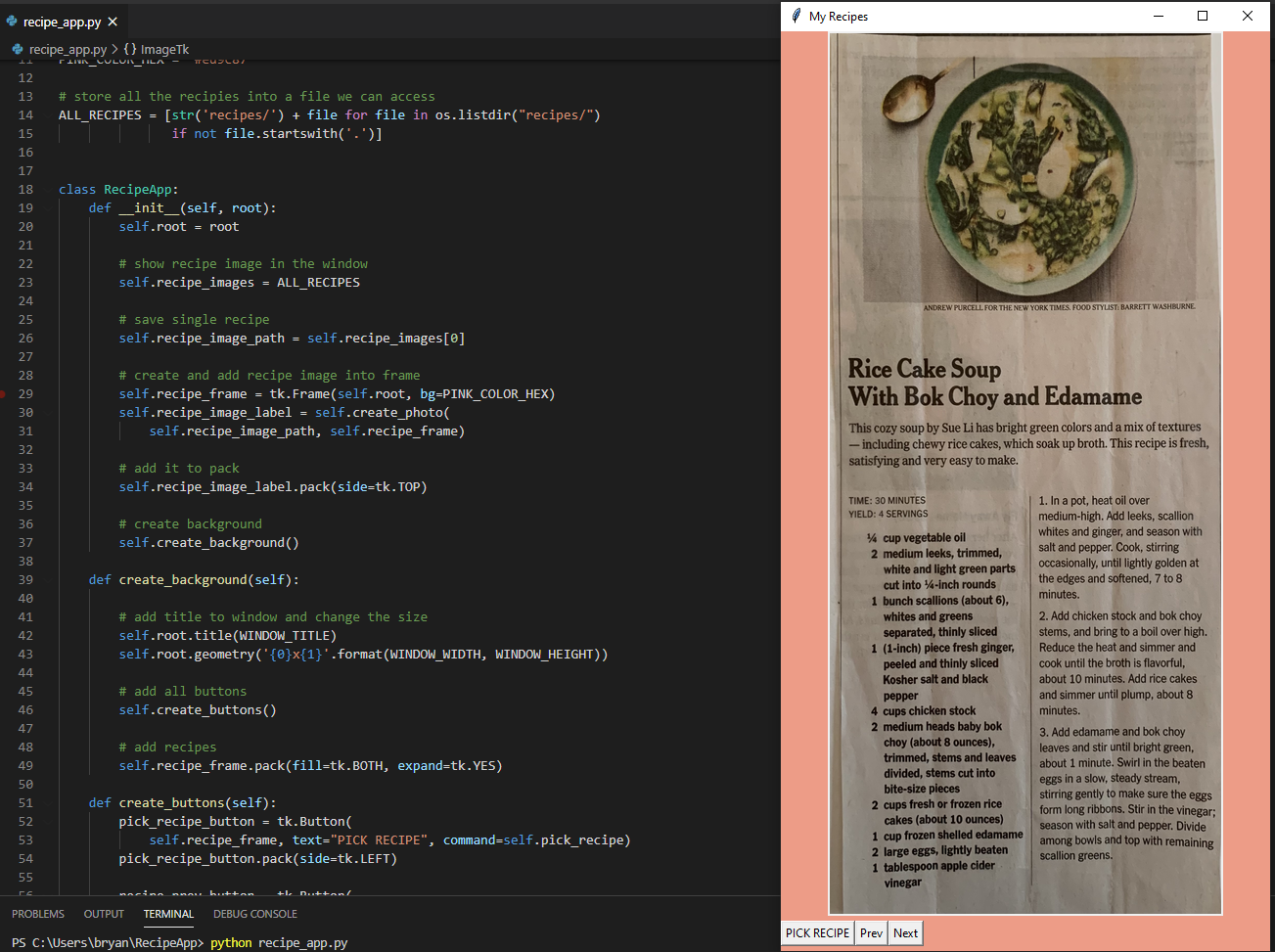Click the comment '# create background'
This screenshot has height=952, width=1275.
click(x=191, y=524)
